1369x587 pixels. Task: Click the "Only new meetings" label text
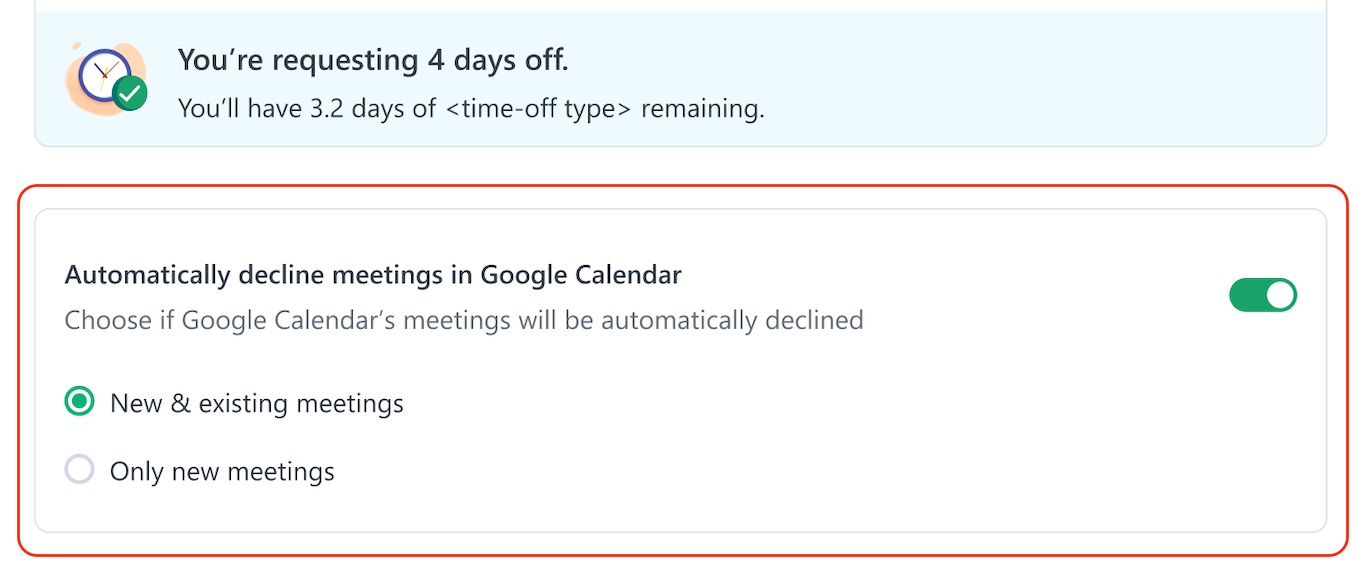222,472
